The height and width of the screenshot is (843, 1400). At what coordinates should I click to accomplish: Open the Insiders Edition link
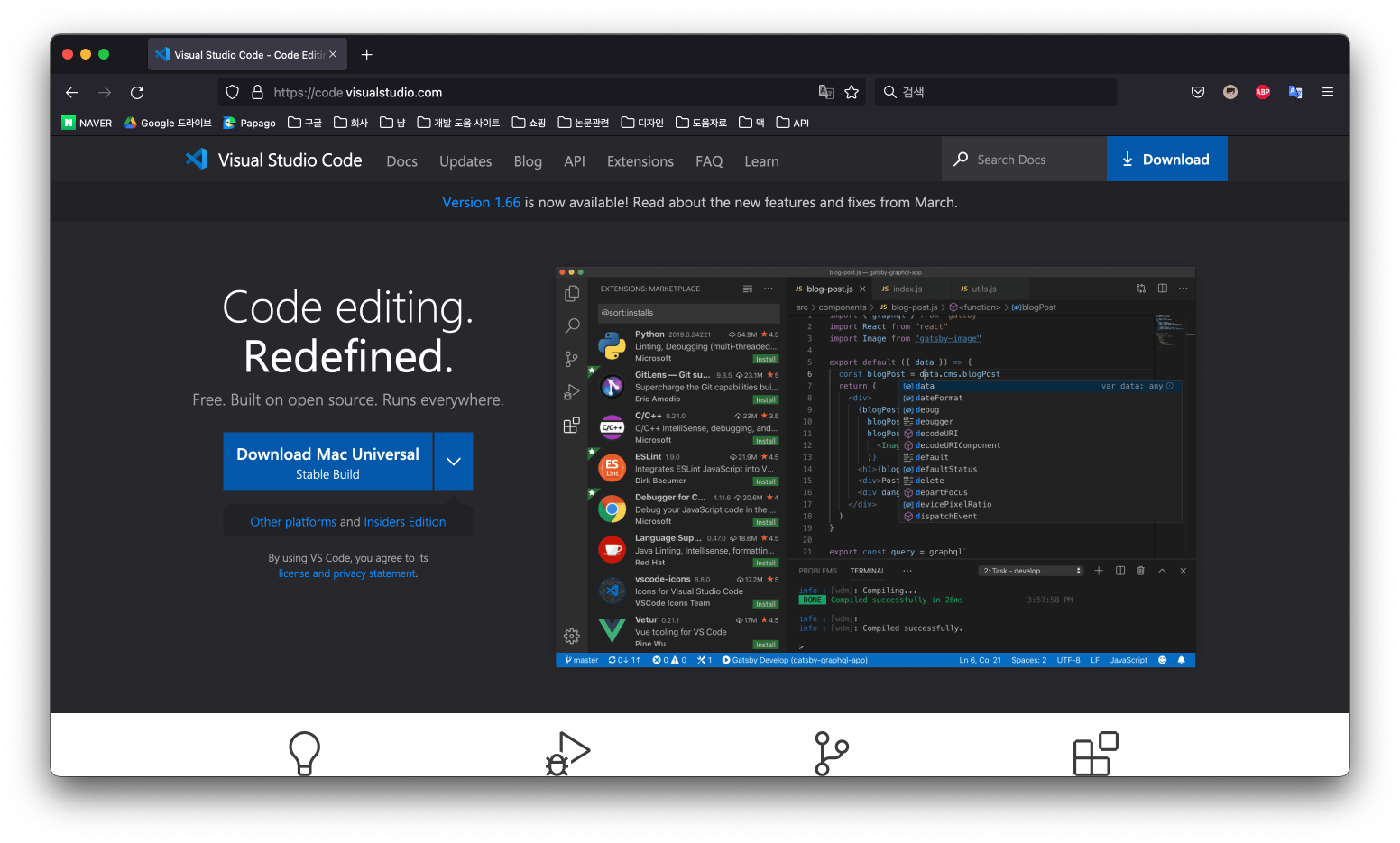404,521
